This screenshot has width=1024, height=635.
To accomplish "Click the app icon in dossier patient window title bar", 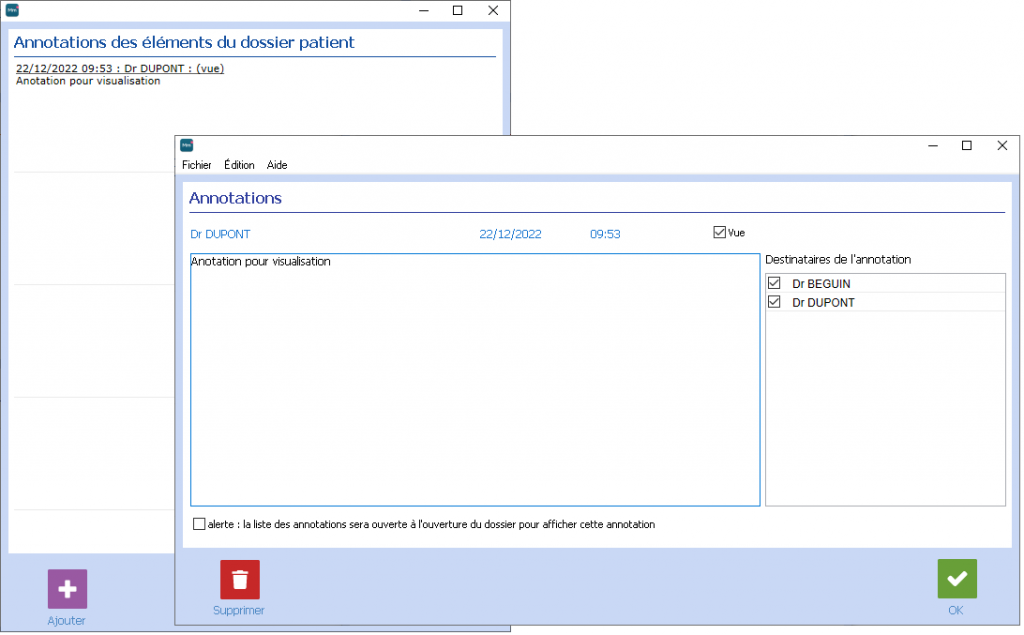I will coord(12,10).
